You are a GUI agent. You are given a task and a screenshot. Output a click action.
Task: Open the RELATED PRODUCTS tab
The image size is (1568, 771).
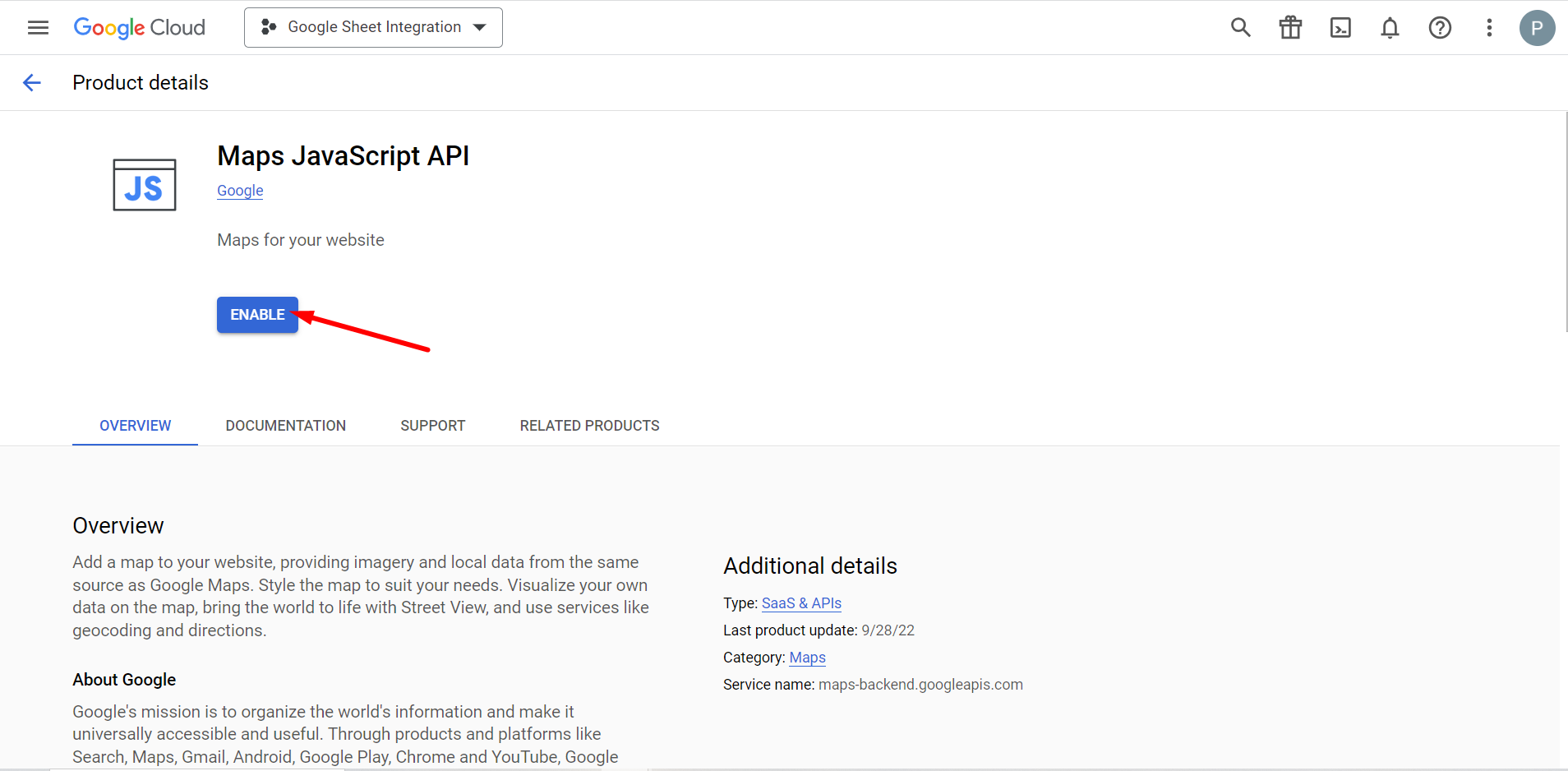(590, 426)
